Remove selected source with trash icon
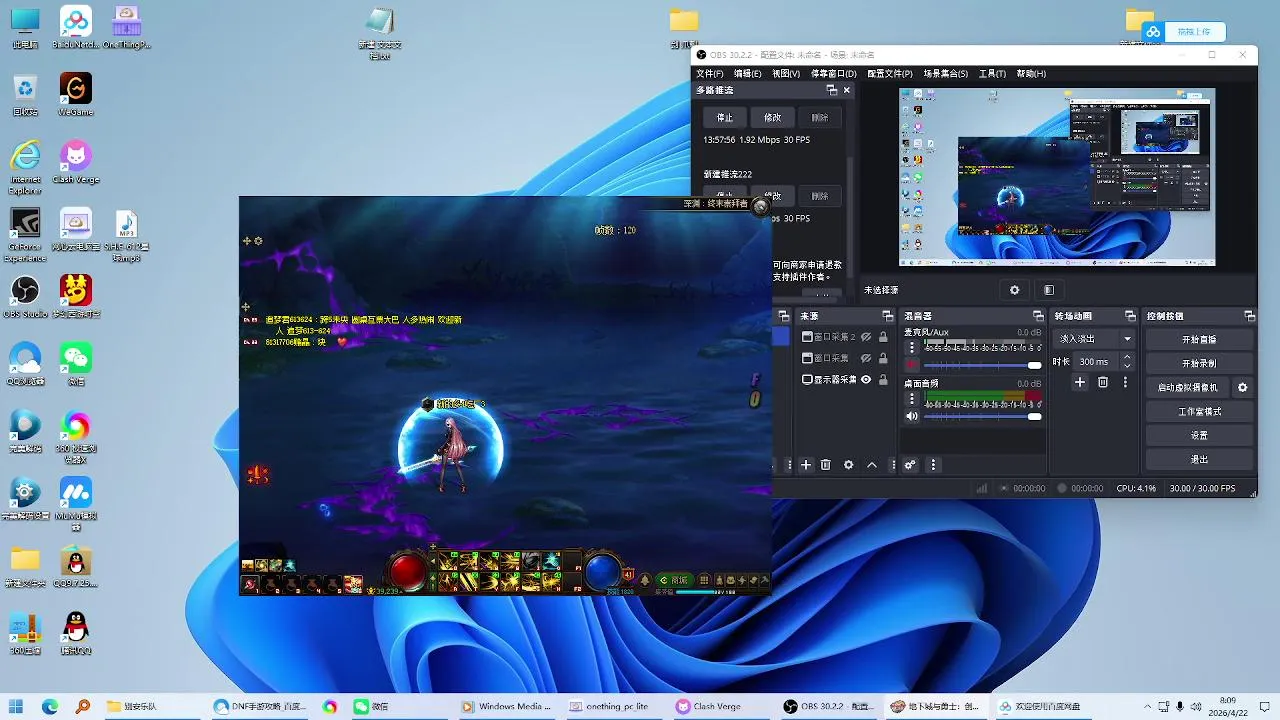This screenshot has height=720, width=1280. 826,465
